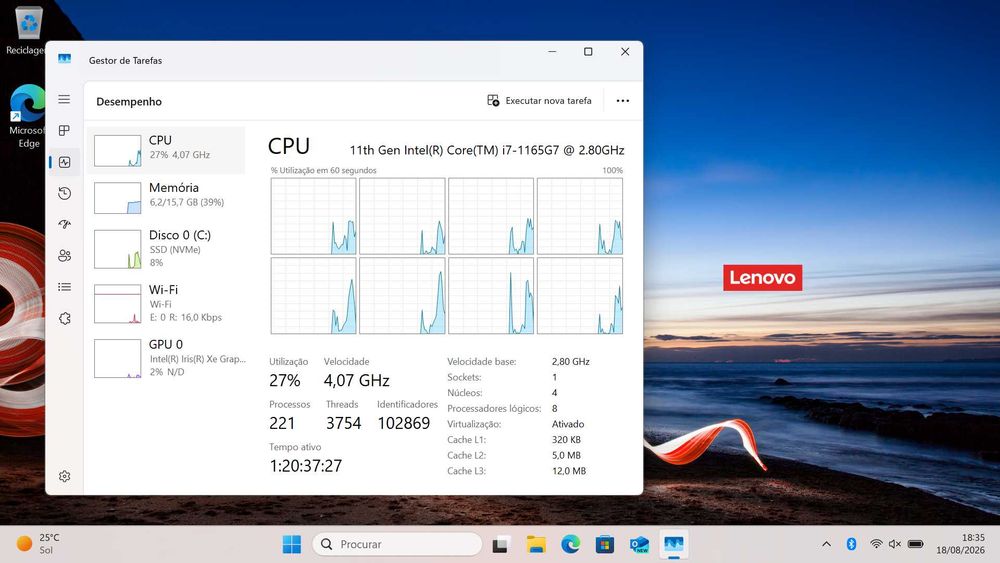This screenshot has height=563, width=1000.
Task: Click the uptime 1:20:37:27 value
Action: coord(305,466)
